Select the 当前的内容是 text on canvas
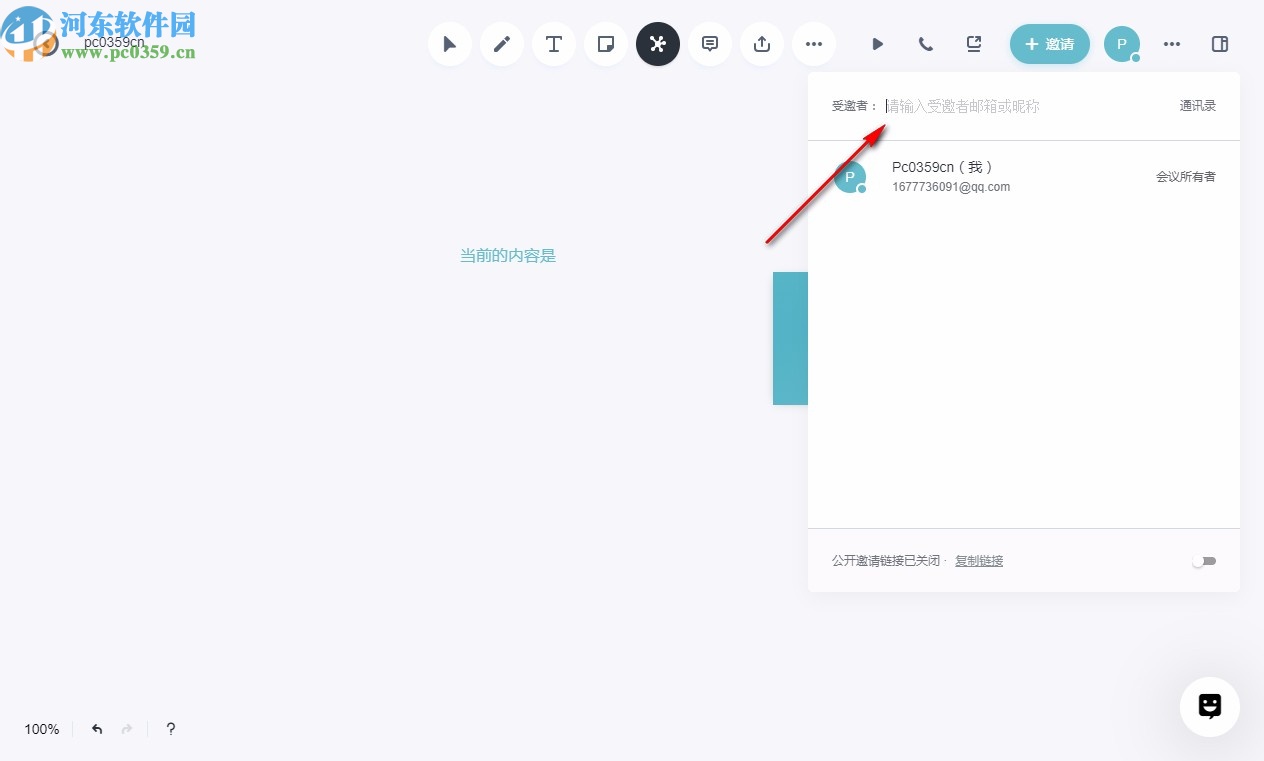 coord(508,256)
